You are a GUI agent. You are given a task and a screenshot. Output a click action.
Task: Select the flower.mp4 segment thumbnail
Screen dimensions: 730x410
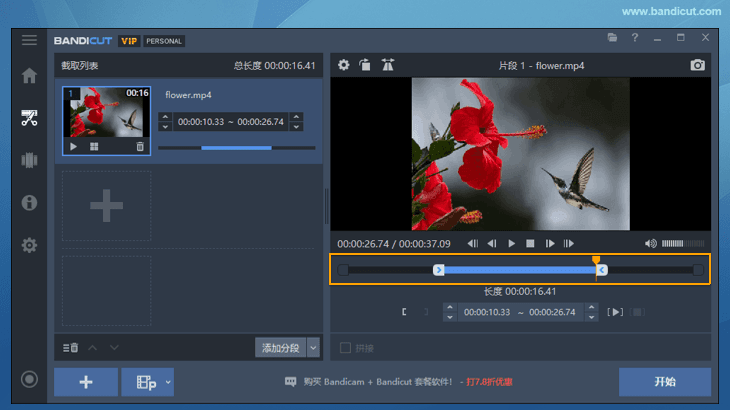(106, 112)
